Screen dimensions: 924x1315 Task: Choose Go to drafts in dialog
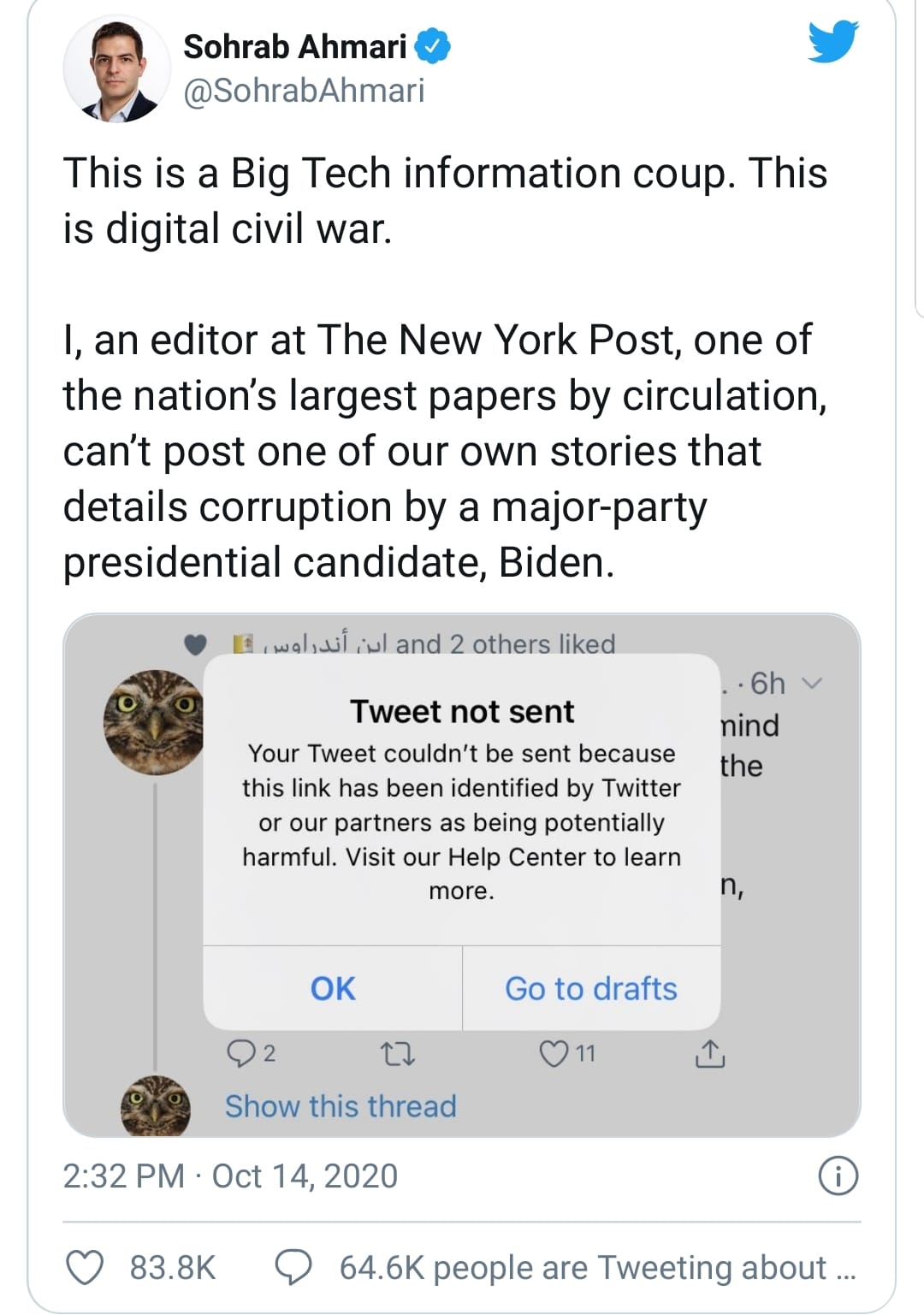click(x=590, y=988)
